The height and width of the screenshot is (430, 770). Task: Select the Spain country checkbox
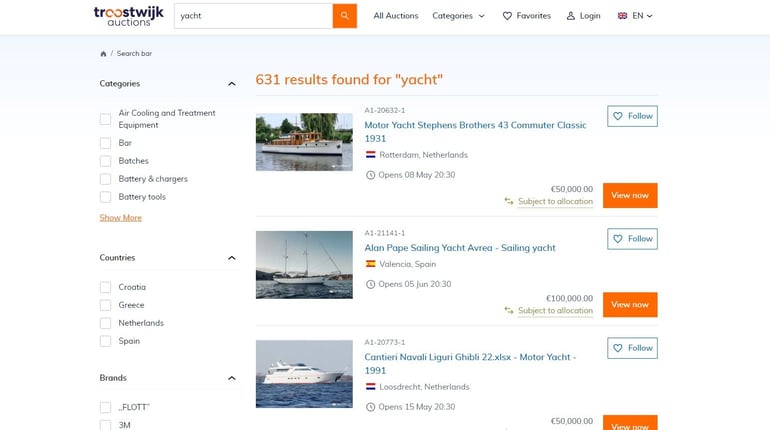(x=105, y=341)
